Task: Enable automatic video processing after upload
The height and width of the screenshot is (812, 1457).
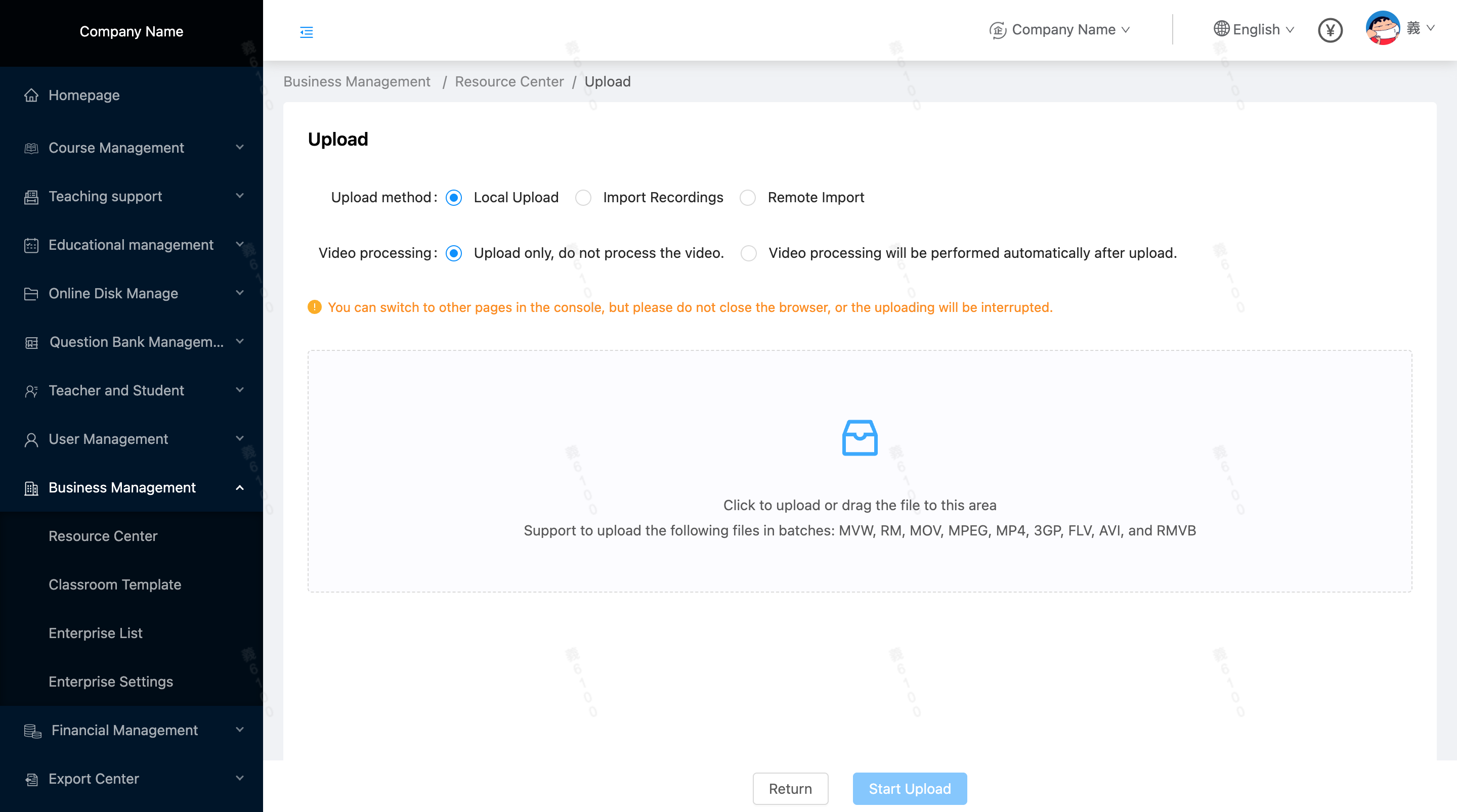Action: [x=748, y=253]
